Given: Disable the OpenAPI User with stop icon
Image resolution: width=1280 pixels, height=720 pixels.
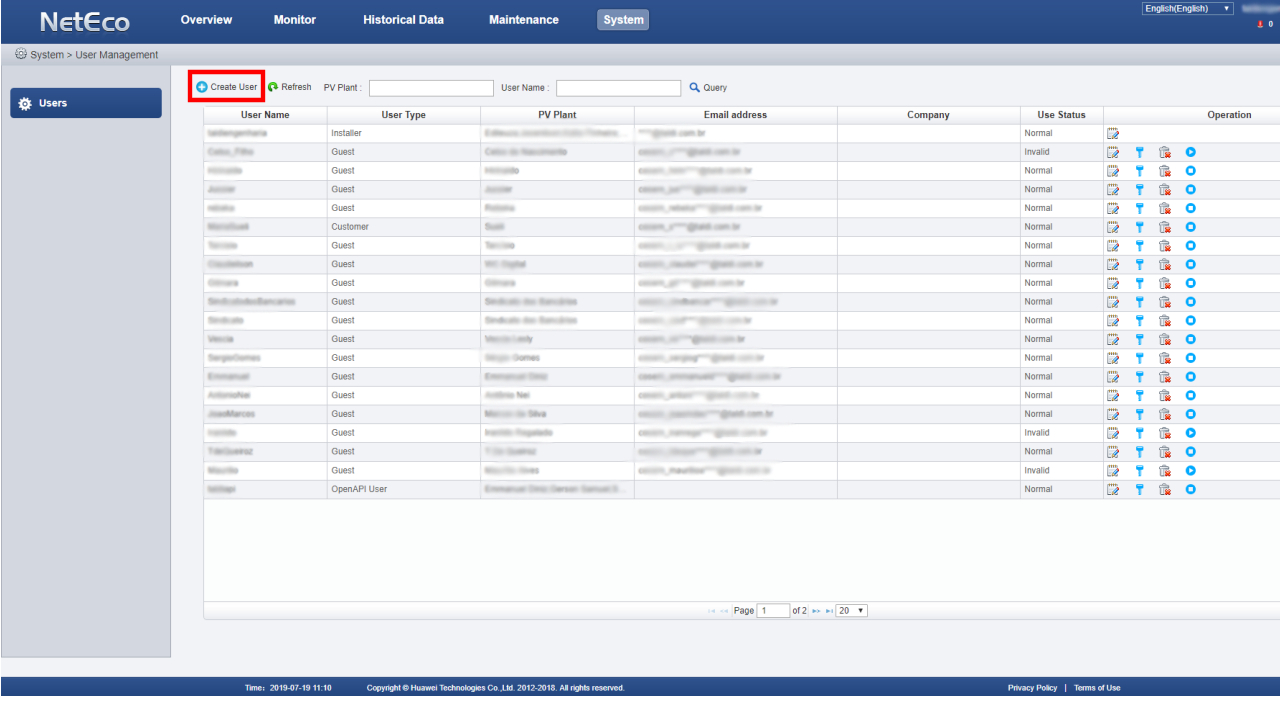Looking at the screenshot, I should click(x=1190, y=489).
